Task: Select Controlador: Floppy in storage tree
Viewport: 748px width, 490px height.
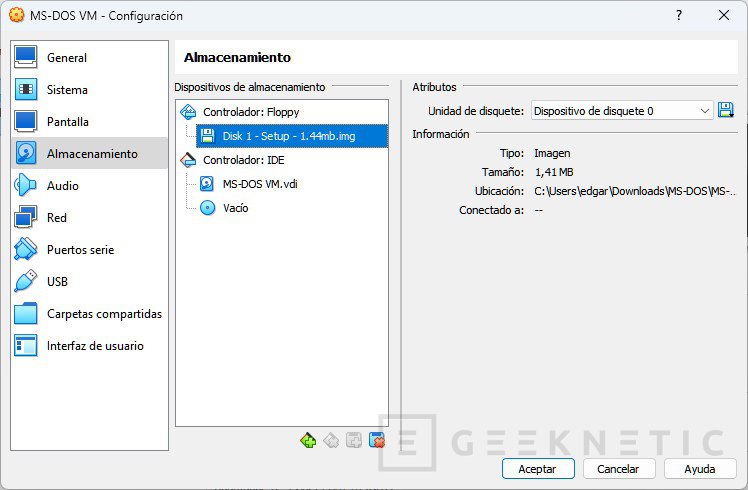Action: click(x=250, y=112)
